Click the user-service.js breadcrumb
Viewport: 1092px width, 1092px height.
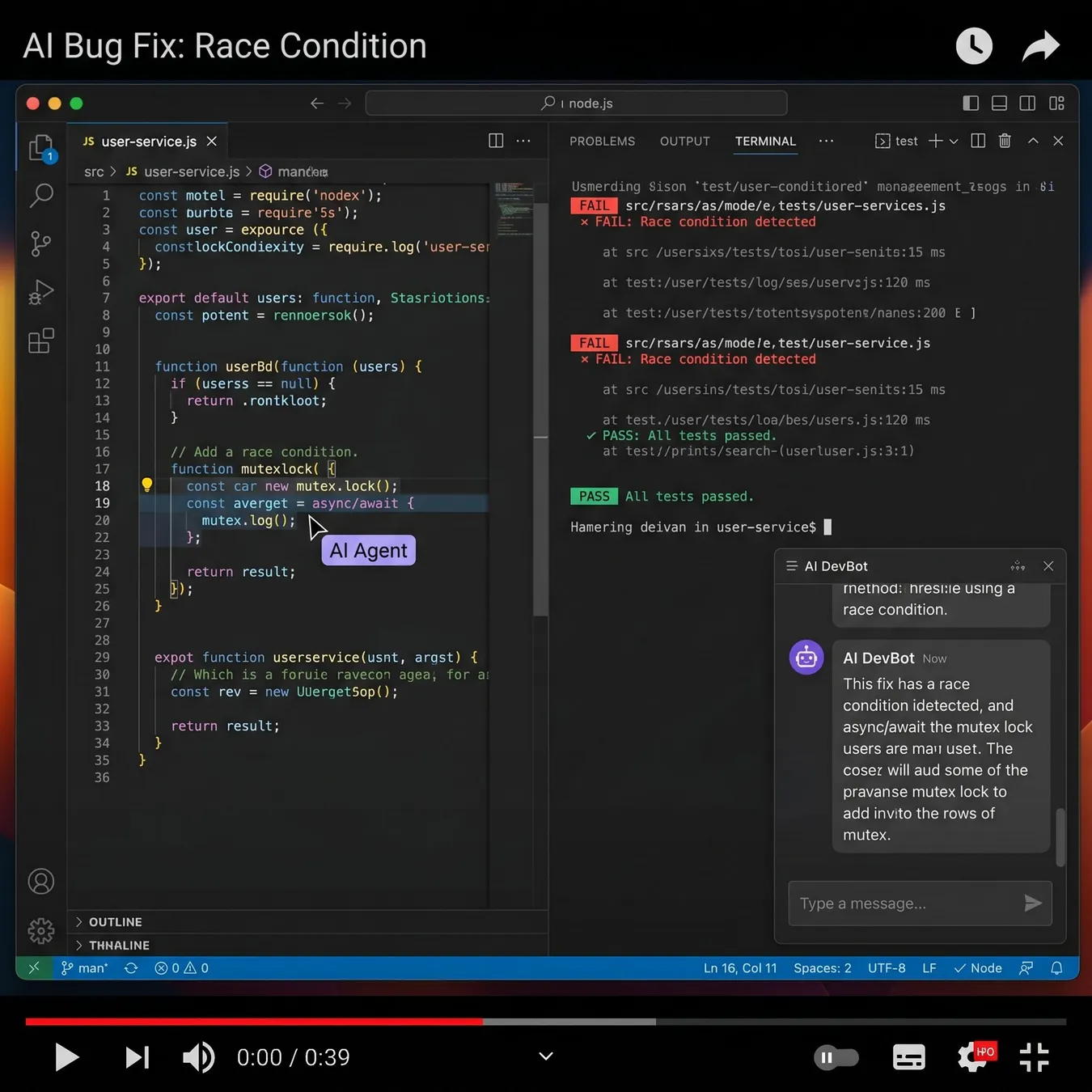coord(192,171)
